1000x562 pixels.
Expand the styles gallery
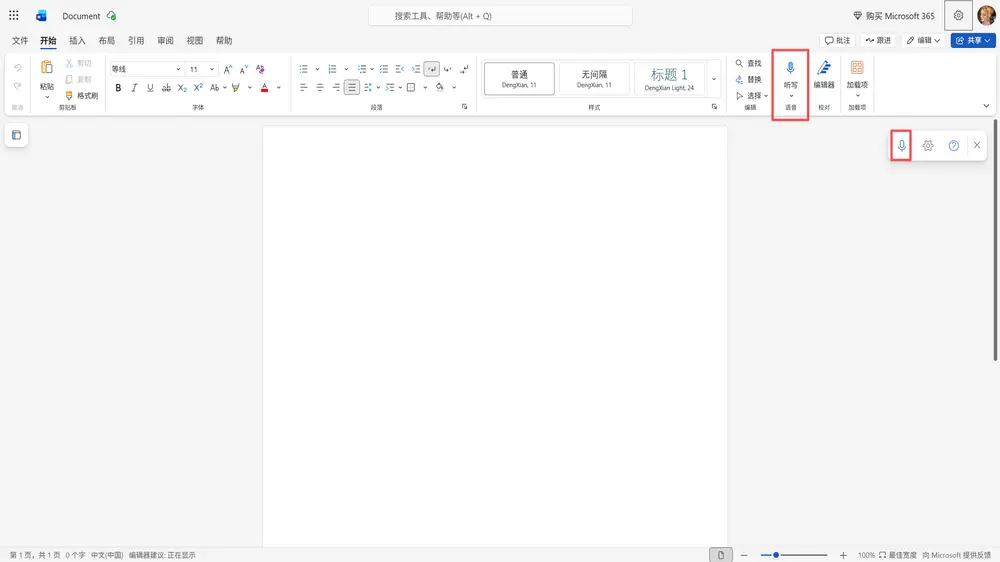(714, 79)
